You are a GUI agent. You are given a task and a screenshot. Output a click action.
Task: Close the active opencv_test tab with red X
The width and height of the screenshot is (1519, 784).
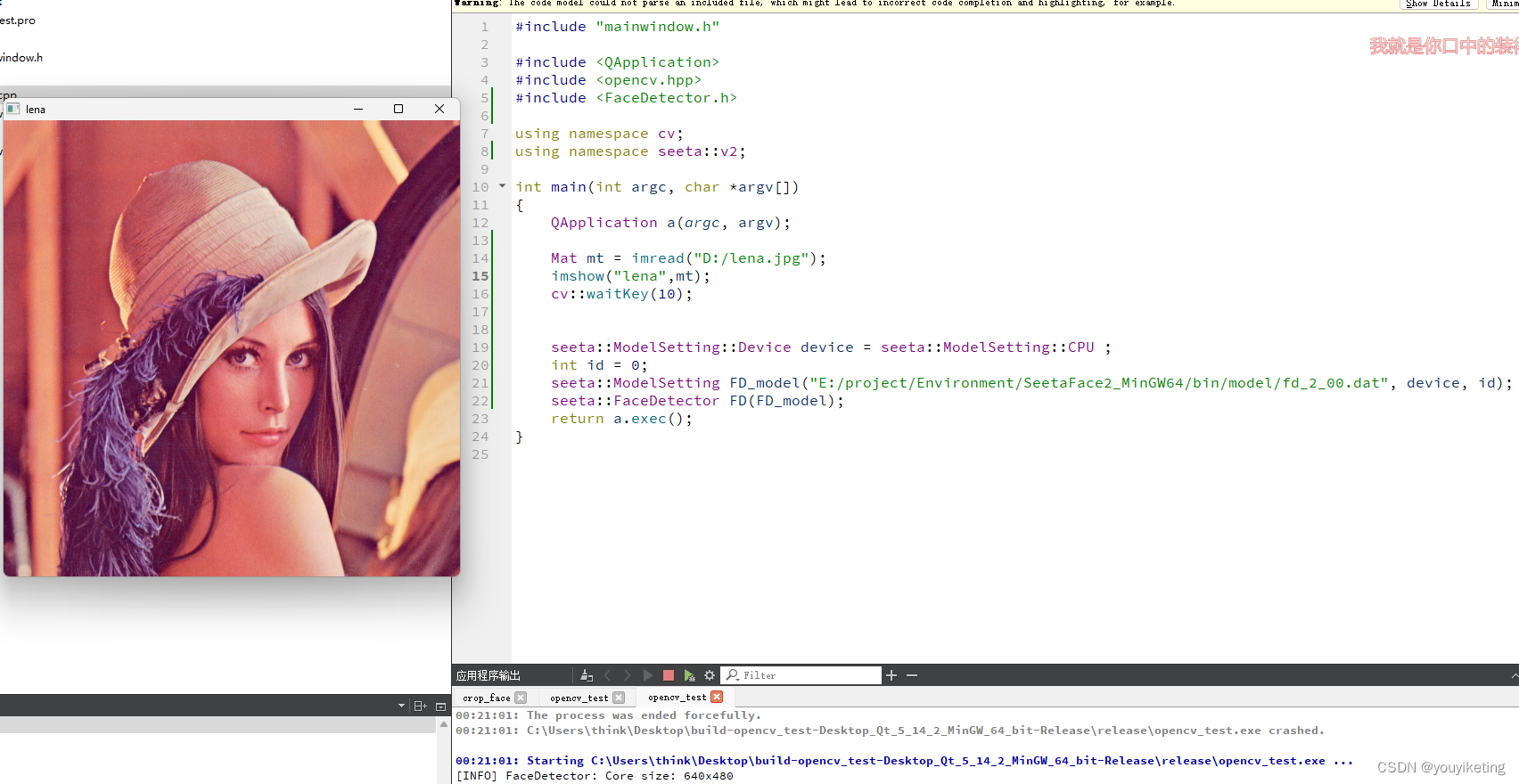(x=717, y=697)
